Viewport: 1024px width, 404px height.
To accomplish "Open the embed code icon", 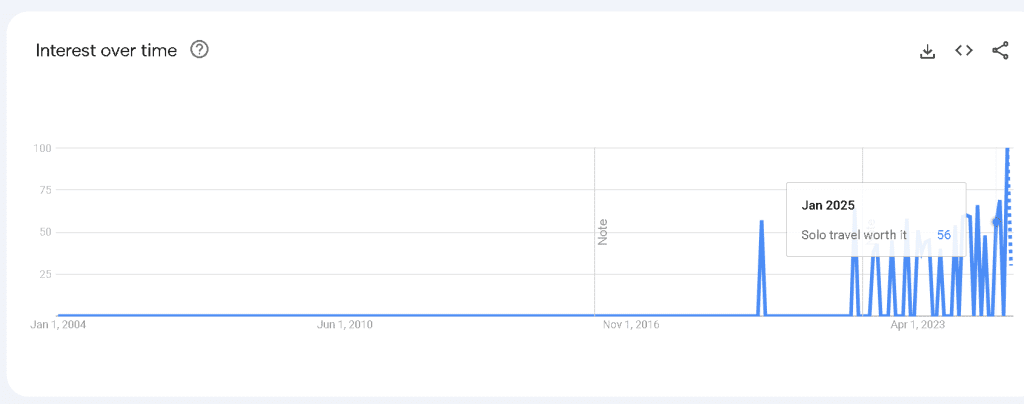I will pyautogui.click(x=964, y=50).
